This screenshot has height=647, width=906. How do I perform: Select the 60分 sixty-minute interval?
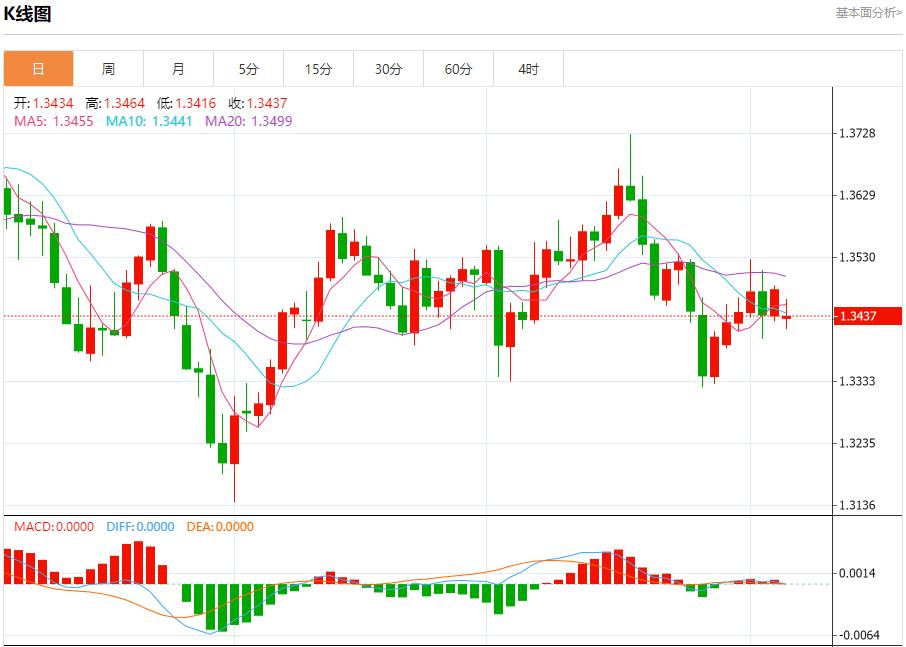(x=458, y=68)
